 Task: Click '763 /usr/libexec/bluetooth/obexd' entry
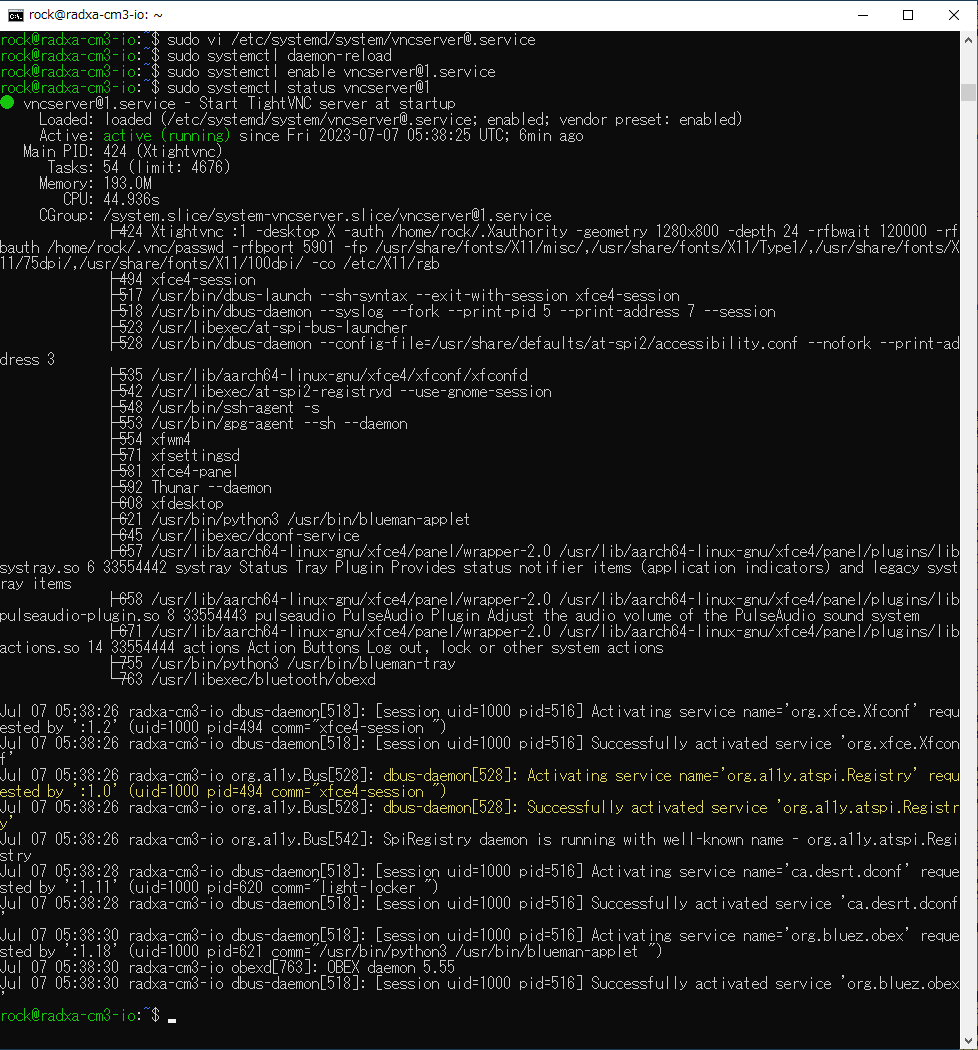pos(243,680)
